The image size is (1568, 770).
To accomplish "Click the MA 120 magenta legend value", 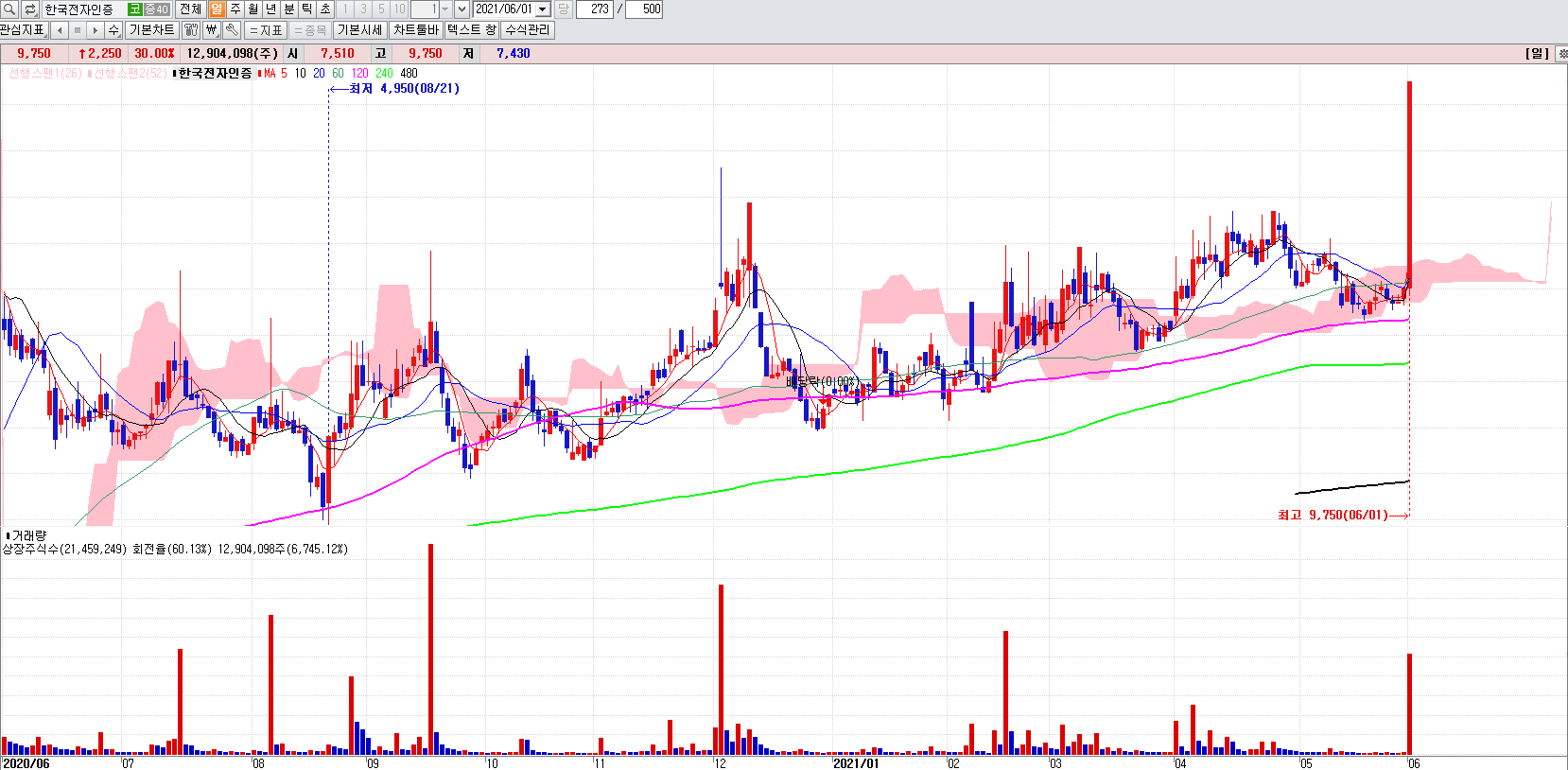I will point(360,74).
